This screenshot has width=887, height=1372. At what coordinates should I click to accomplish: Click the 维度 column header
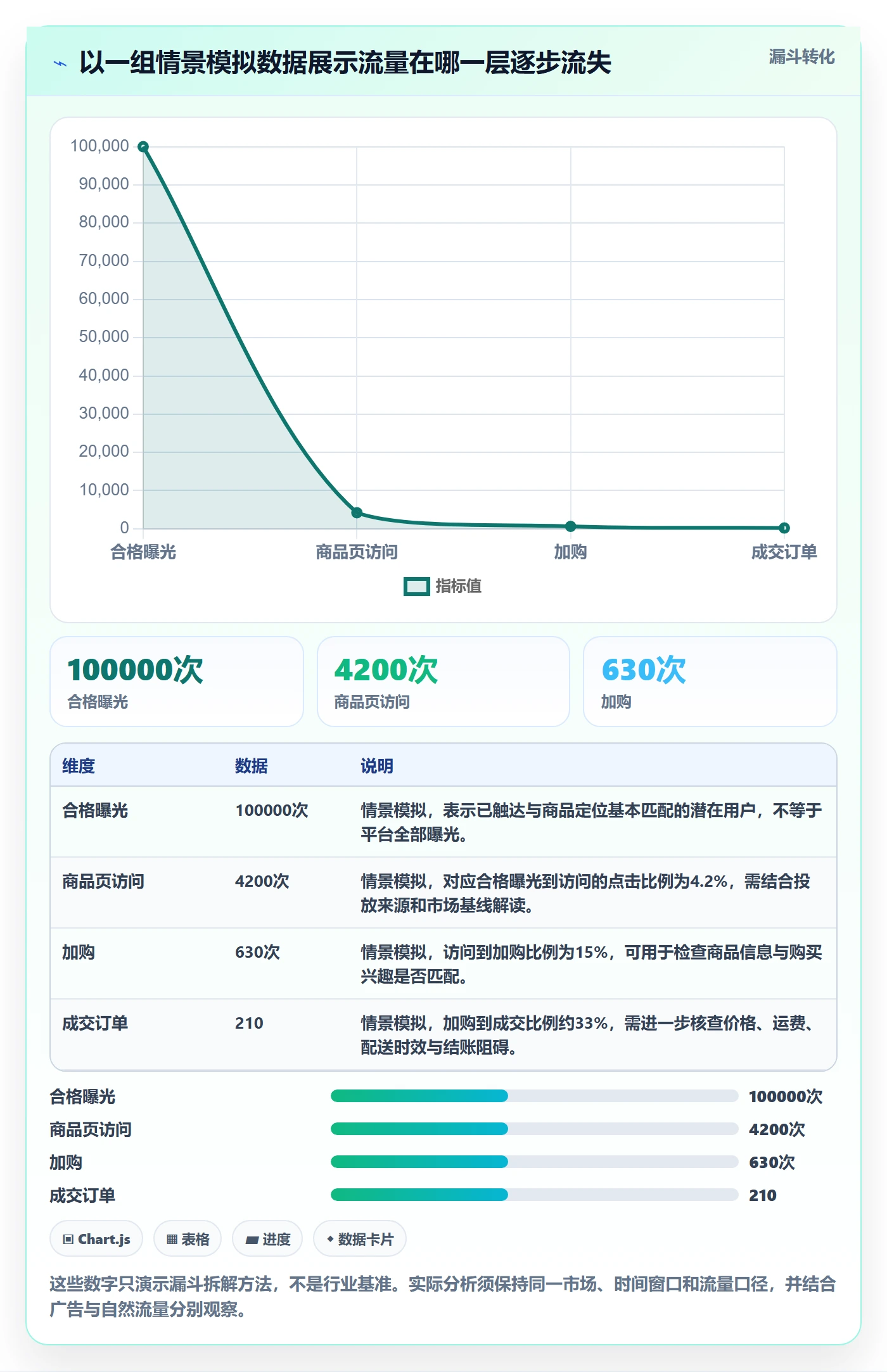[x=79, y=766]
